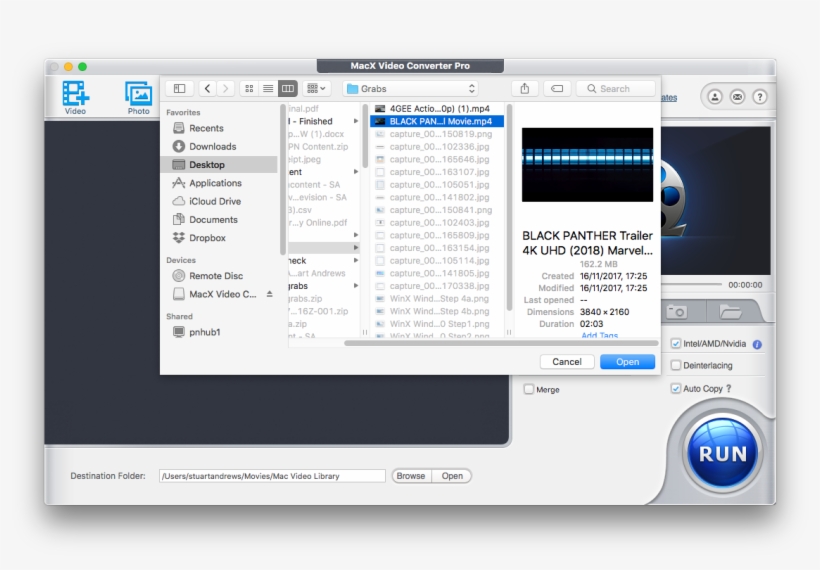Click capture_00...150819.png in the file list
Image resolution: width=820 pixels, height=570 pixels.
coord(437,134)
